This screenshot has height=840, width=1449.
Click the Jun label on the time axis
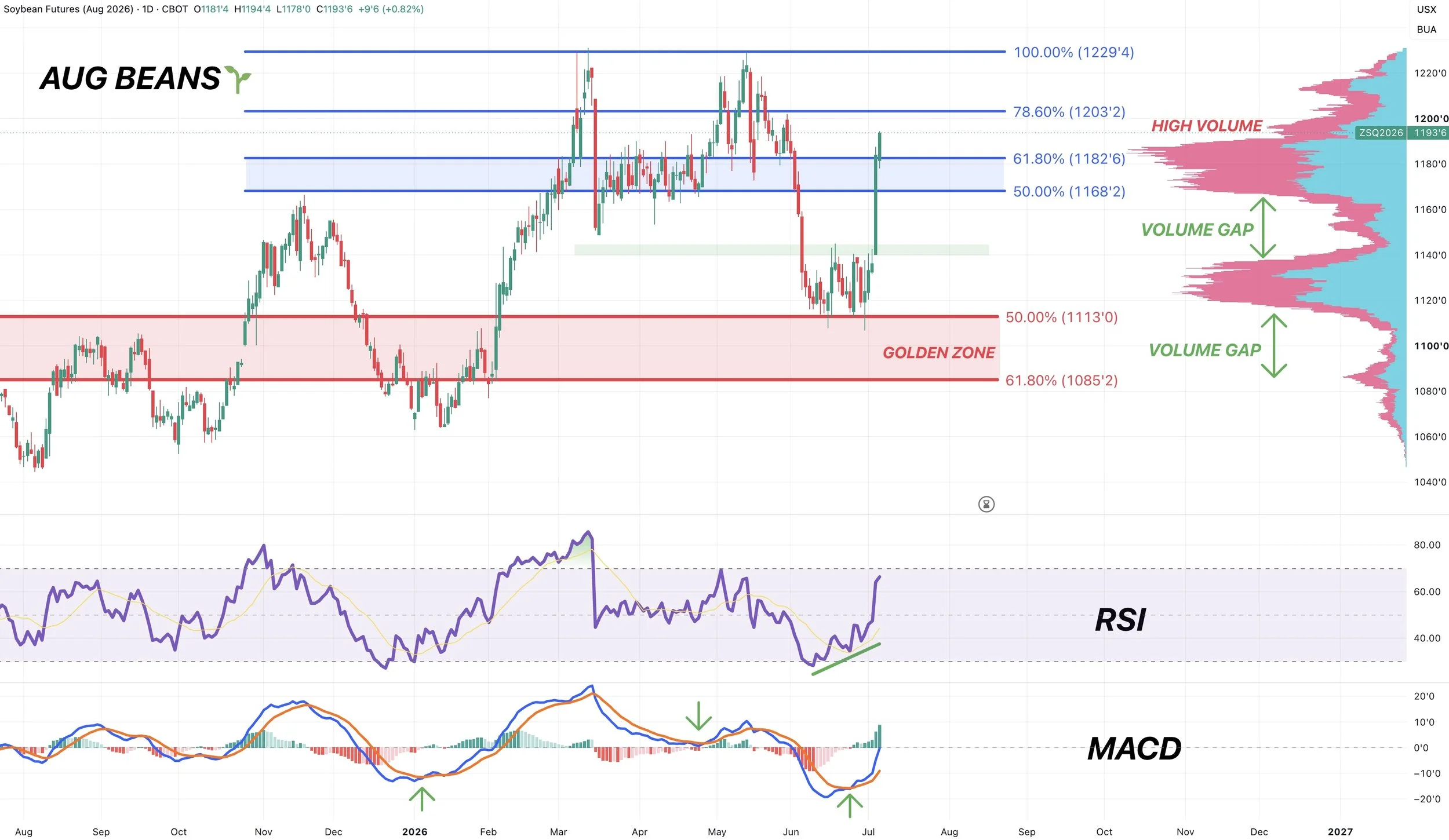791,832
